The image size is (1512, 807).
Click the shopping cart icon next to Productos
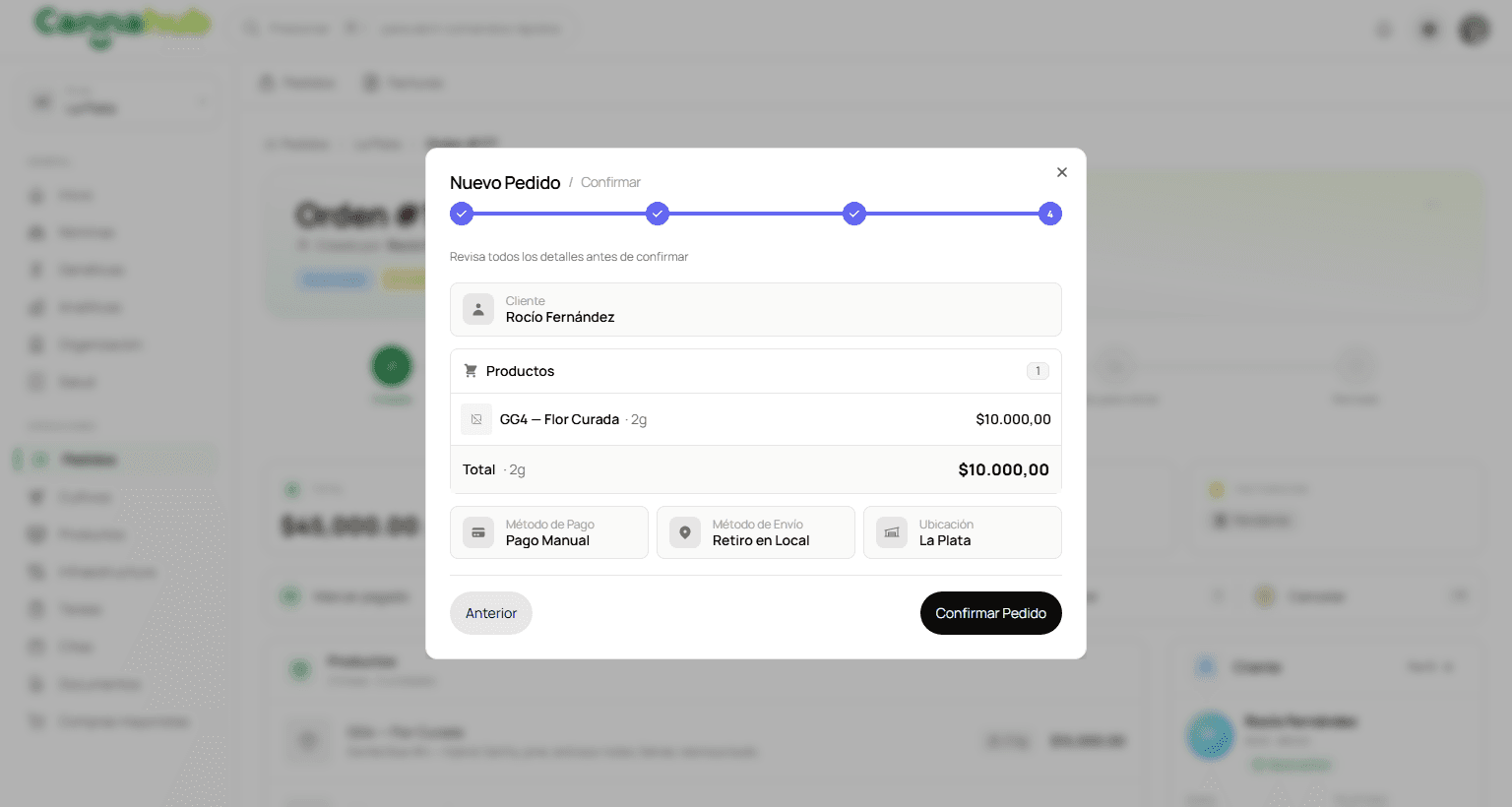(471, 371)
